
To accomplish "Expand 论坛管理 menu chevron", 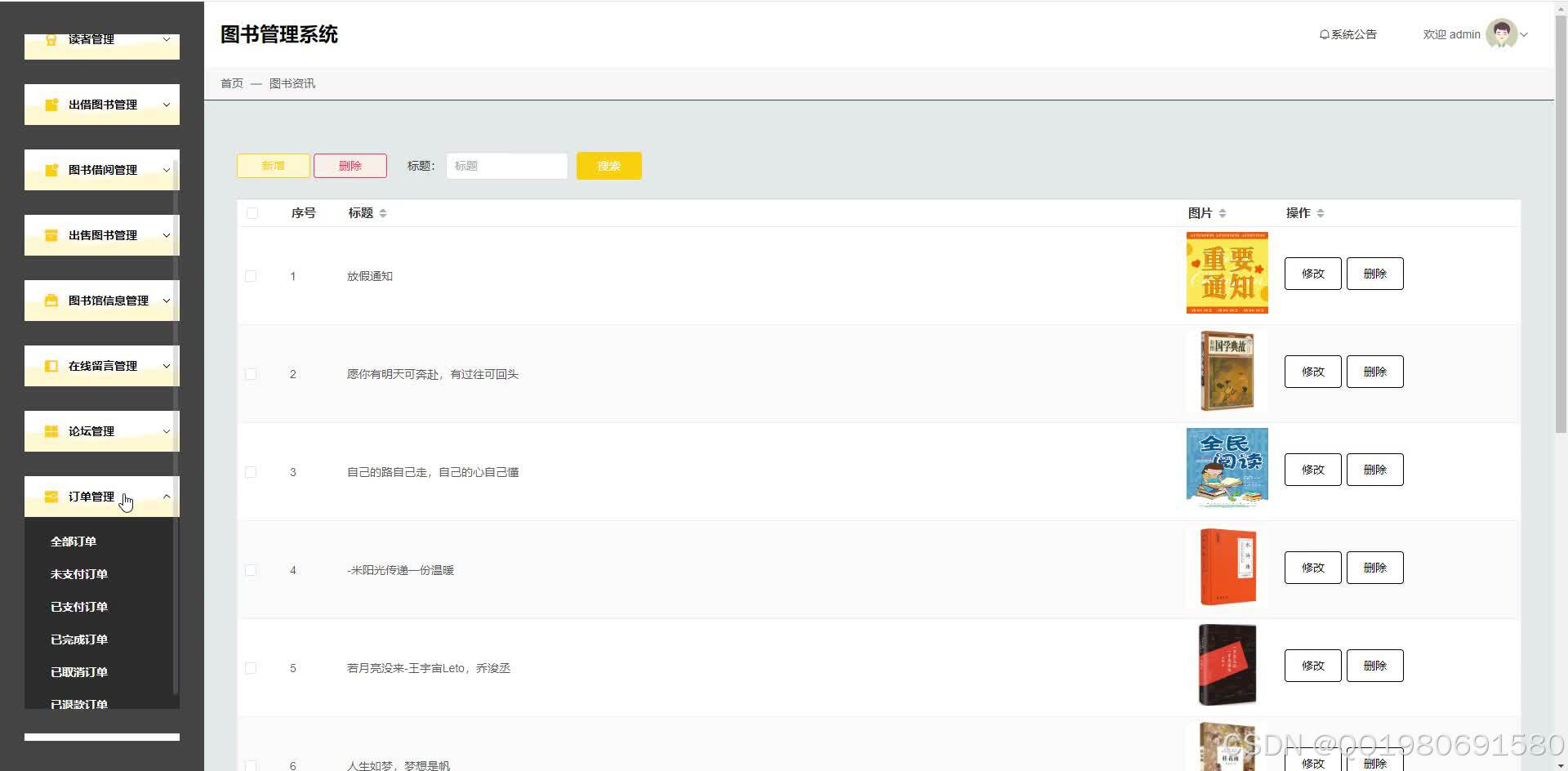I will point(167,431).
